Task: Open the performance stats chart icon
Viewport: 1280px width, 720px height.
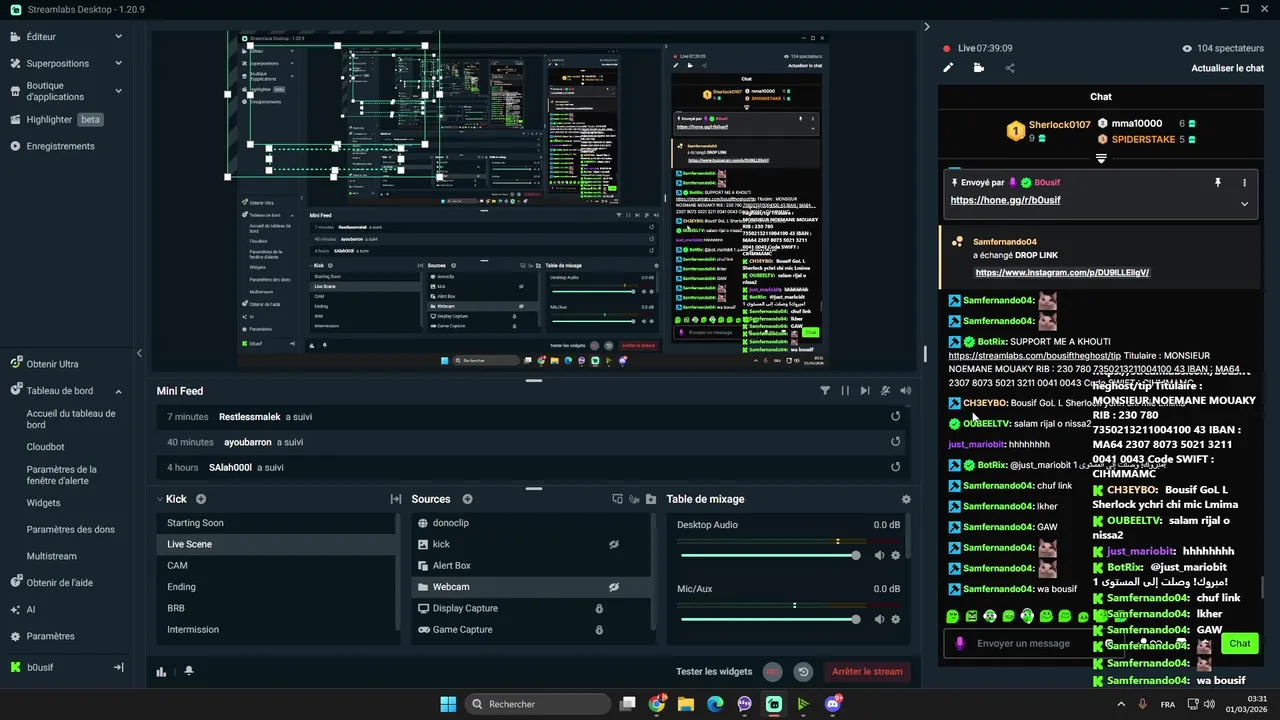Action: [x=161, y=672]
